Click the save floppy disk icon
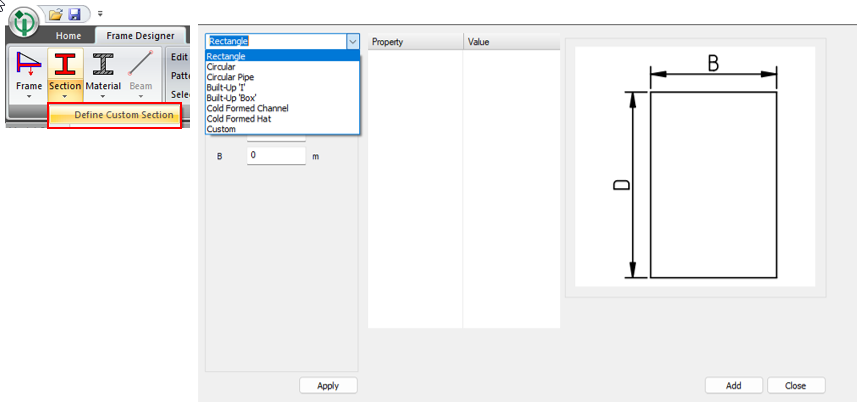This screenshot has width=865, height=412. [x=75, y=16]
